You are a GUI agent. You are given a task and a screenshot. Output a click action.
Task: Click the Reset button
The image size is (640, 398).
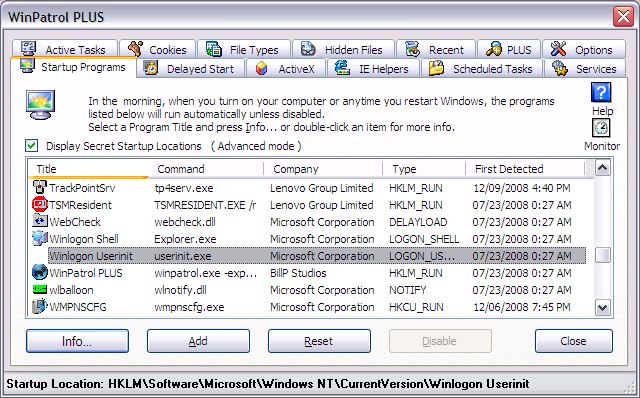[319, 341]
